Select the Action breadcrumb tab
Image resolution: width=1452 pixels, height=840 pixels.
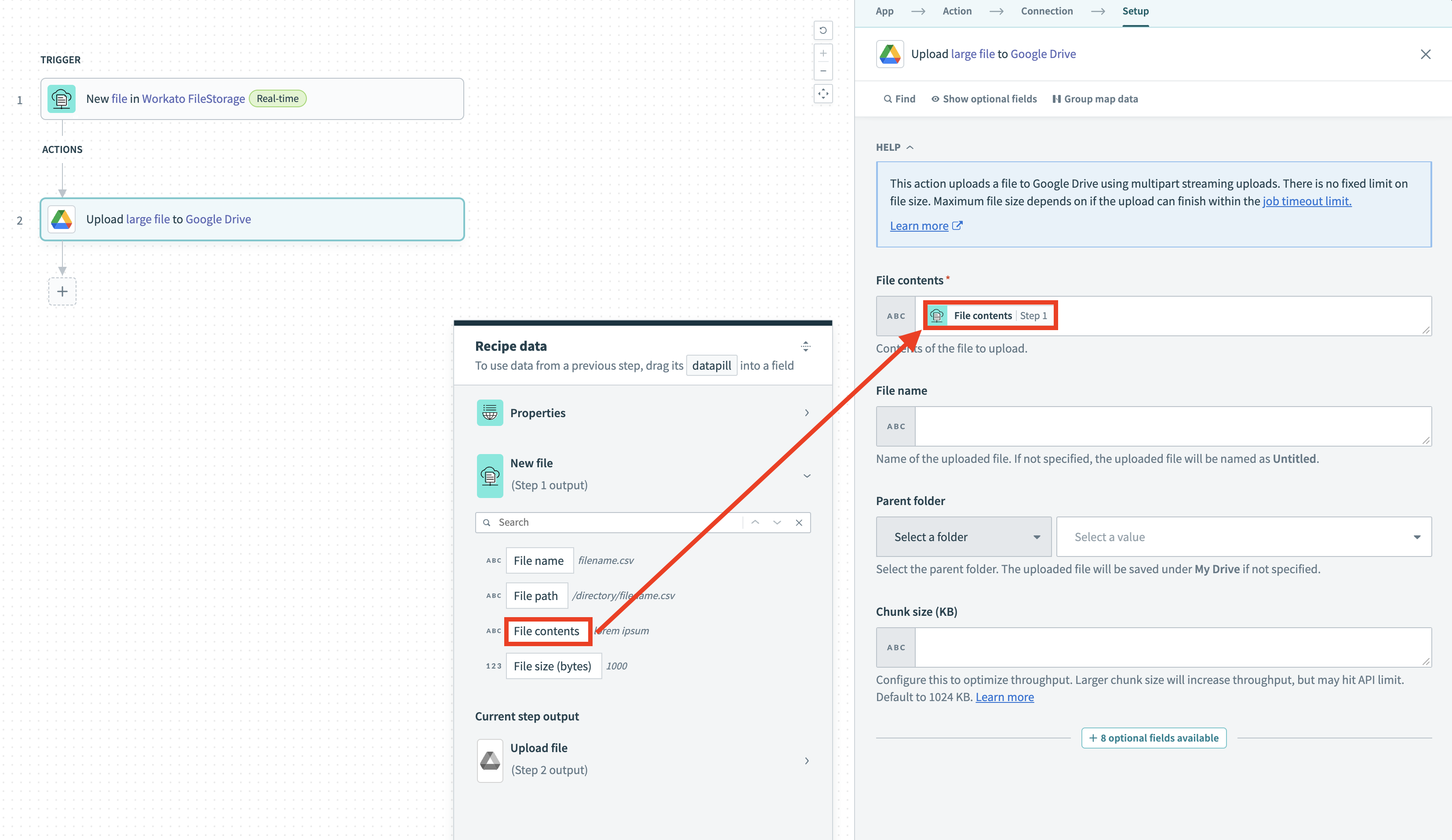(957, 11)
